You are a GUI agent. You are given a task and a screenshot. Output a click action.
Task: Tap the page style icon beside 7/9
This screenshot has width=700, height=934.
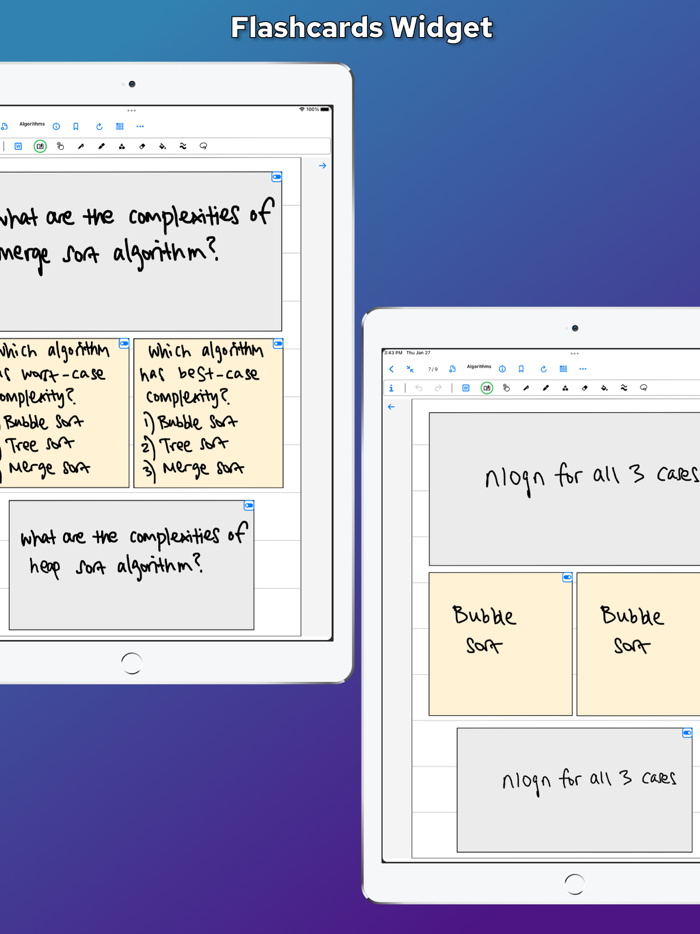pos(452,369)
